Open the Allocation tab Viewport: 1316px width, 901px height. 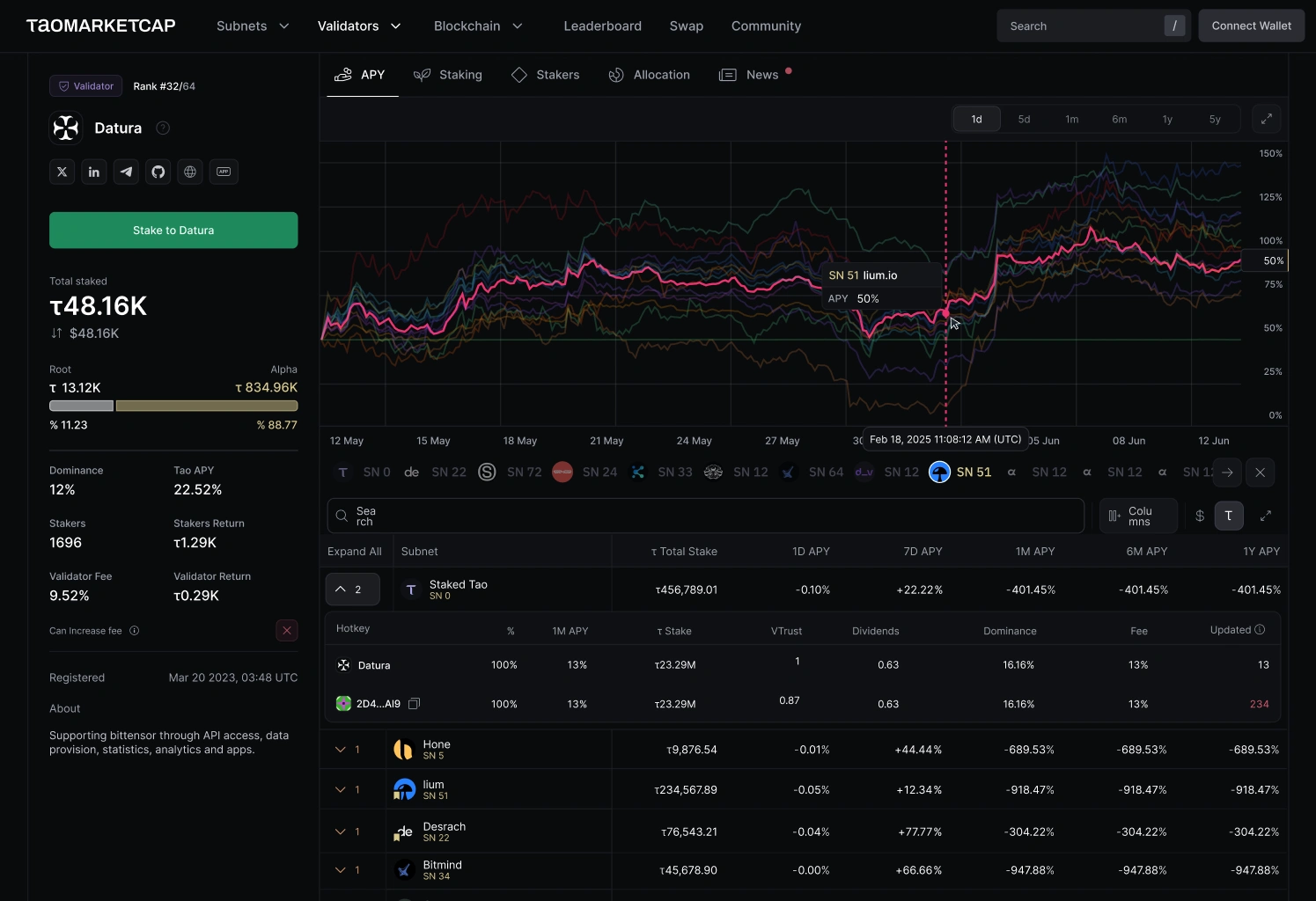[650, 75]
